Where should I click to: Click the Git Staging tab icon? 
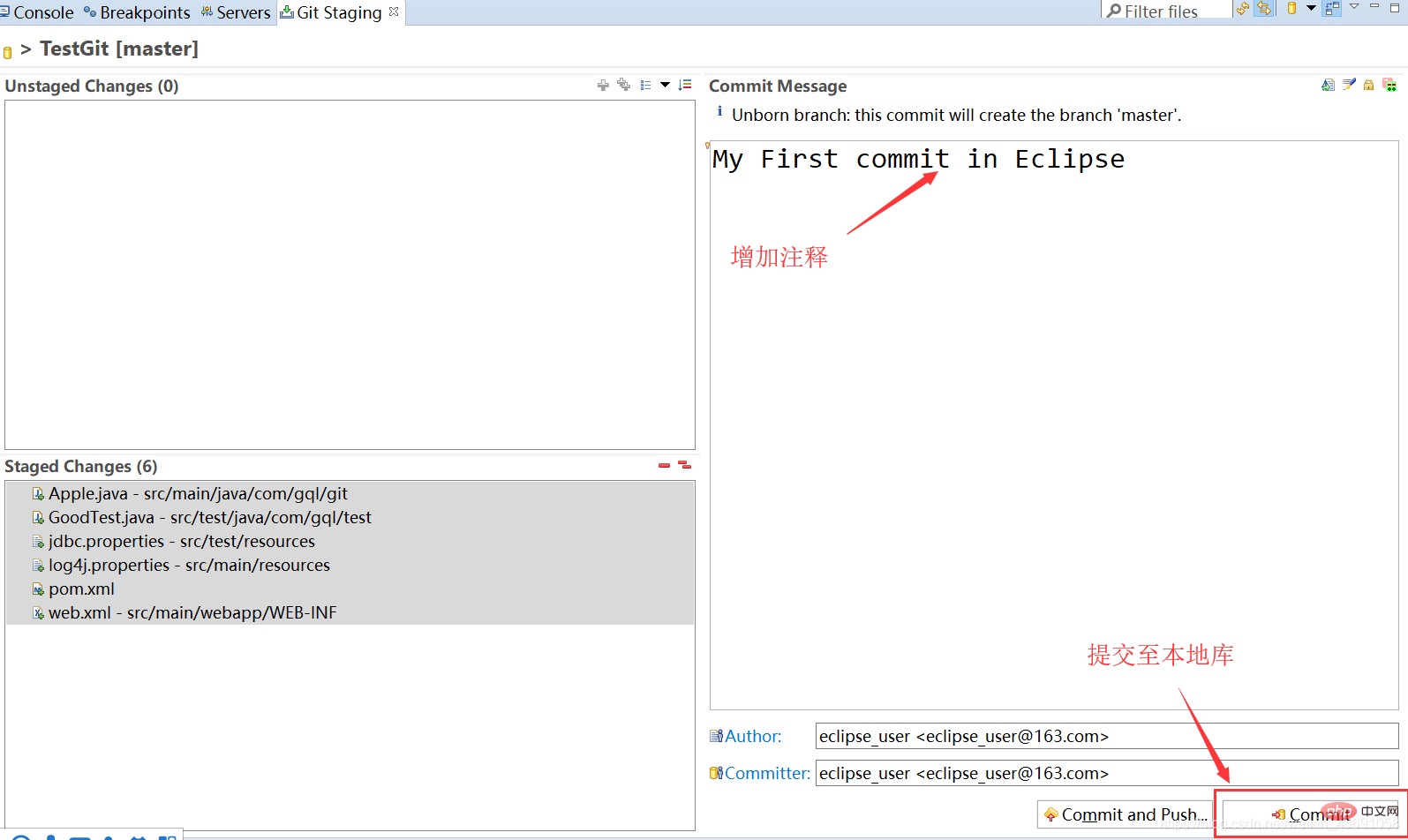[287, 11]
